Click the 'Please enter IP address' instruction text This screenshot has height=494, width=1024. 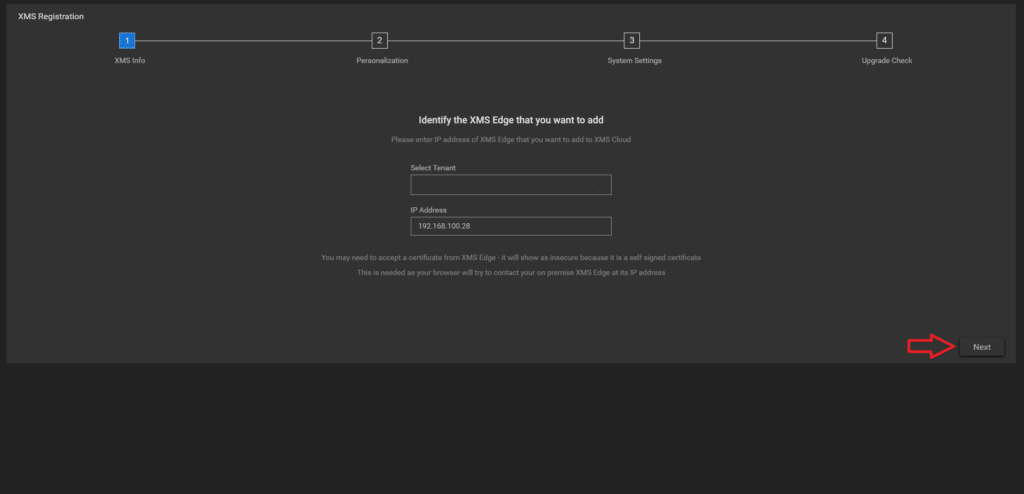[x=510, y=140]
